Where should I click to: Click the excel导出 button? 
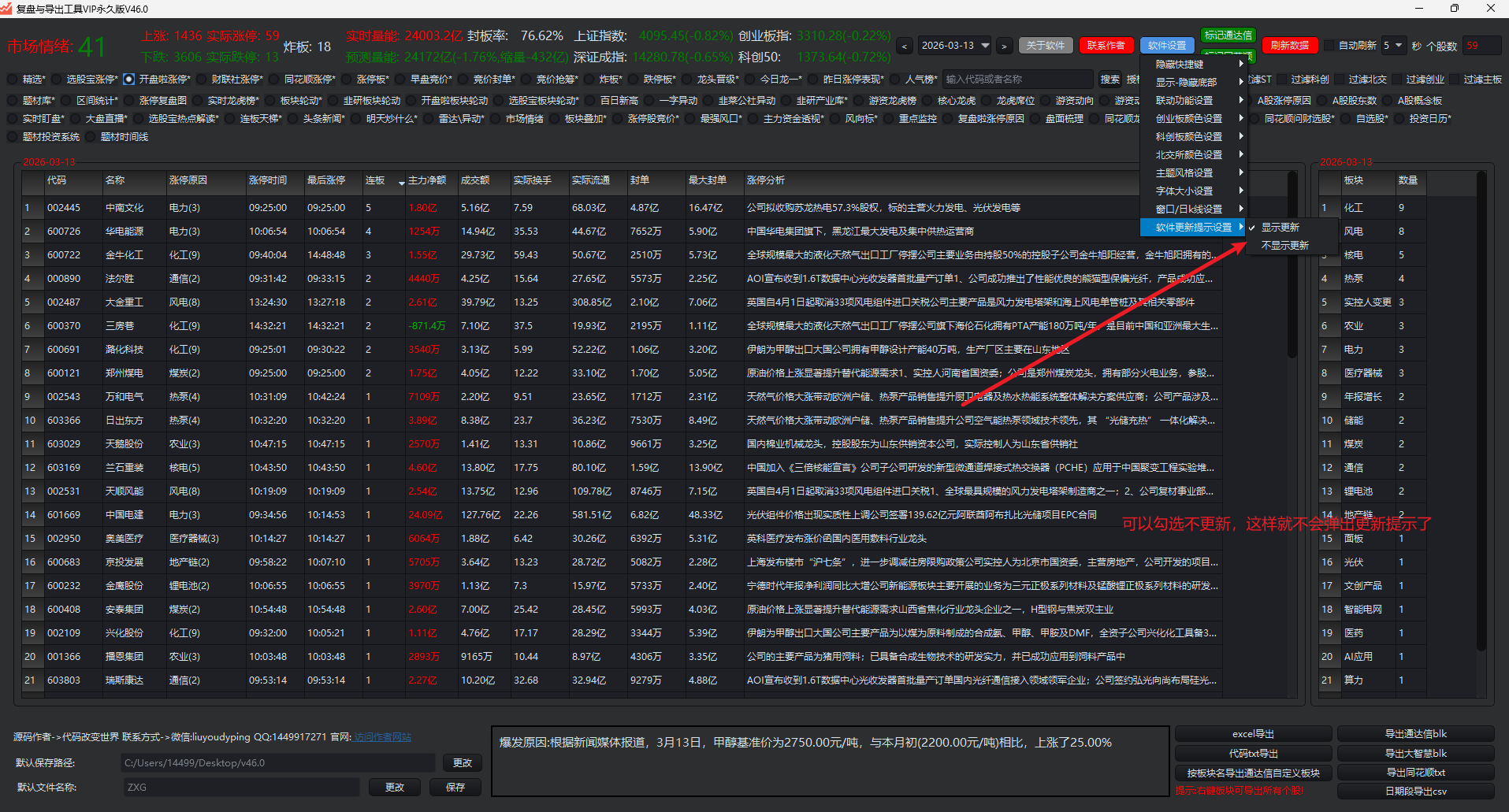click(x=1253, y=734)
